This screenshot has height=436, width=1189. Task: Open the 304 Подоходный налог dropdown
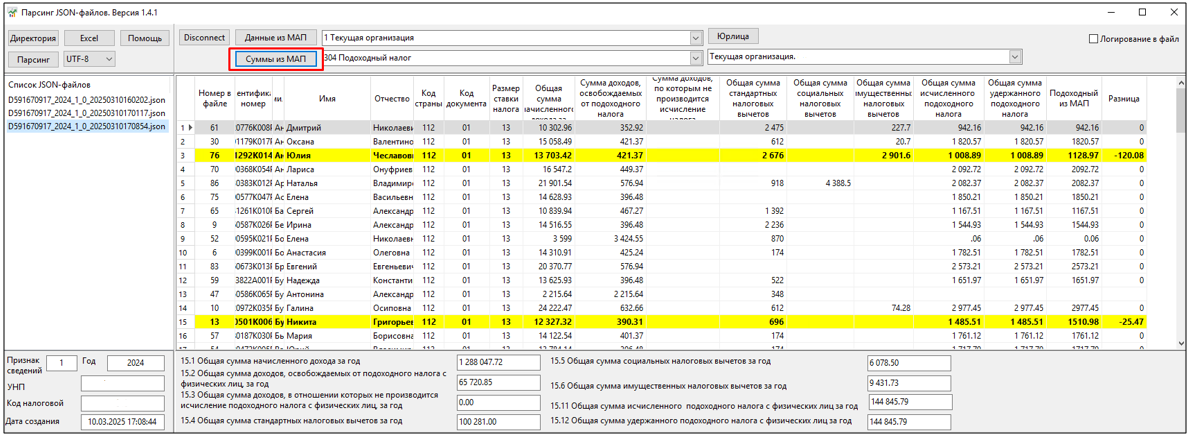(696, 58)
